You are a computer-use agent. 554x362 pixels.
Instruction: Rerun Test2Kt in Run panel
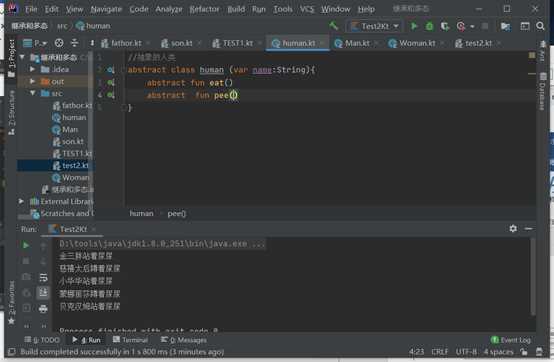coord(26,245)
